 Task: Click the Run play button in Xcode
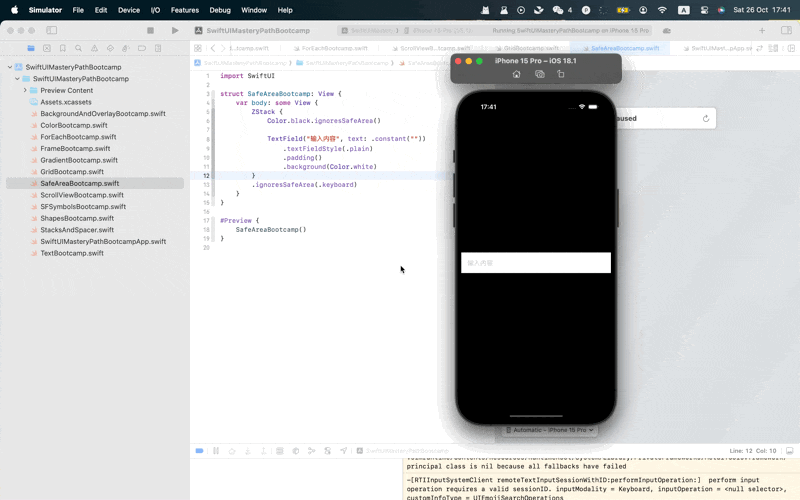tap(175, 31)
